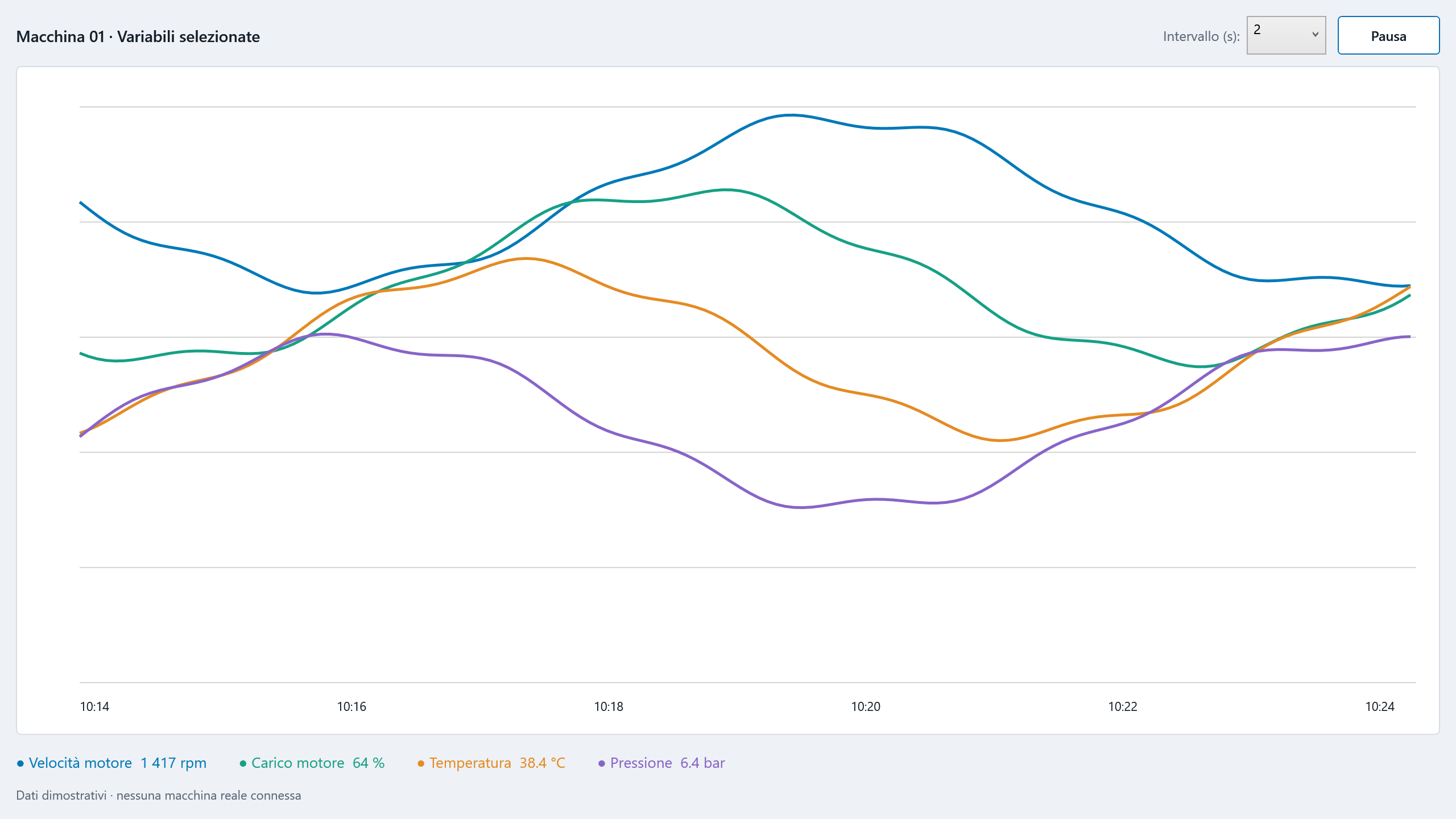1456x819 pixels.
Task: Click the purple Pressione legend dot
Action: tap(602, 764)
